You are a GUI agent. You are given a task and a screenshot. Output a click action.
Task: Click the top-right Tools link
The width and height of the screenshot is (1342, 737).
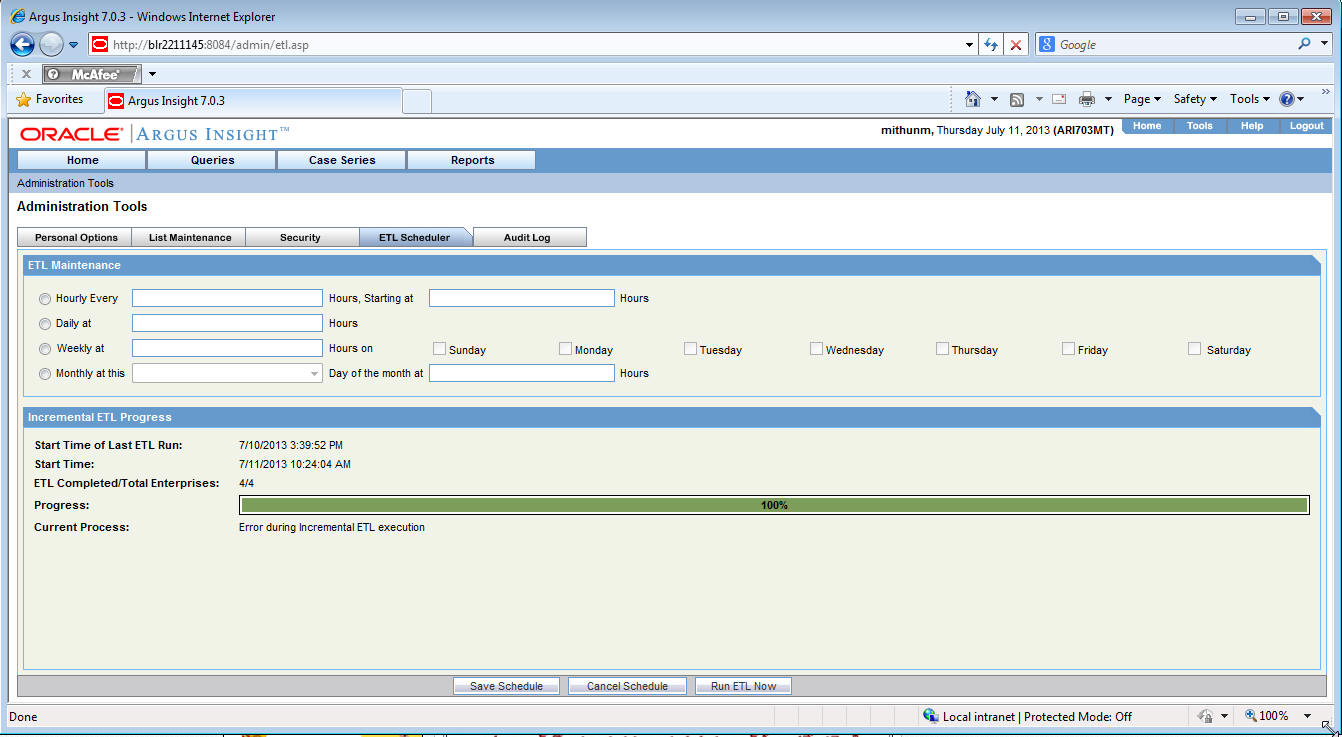coord(1199,126)
